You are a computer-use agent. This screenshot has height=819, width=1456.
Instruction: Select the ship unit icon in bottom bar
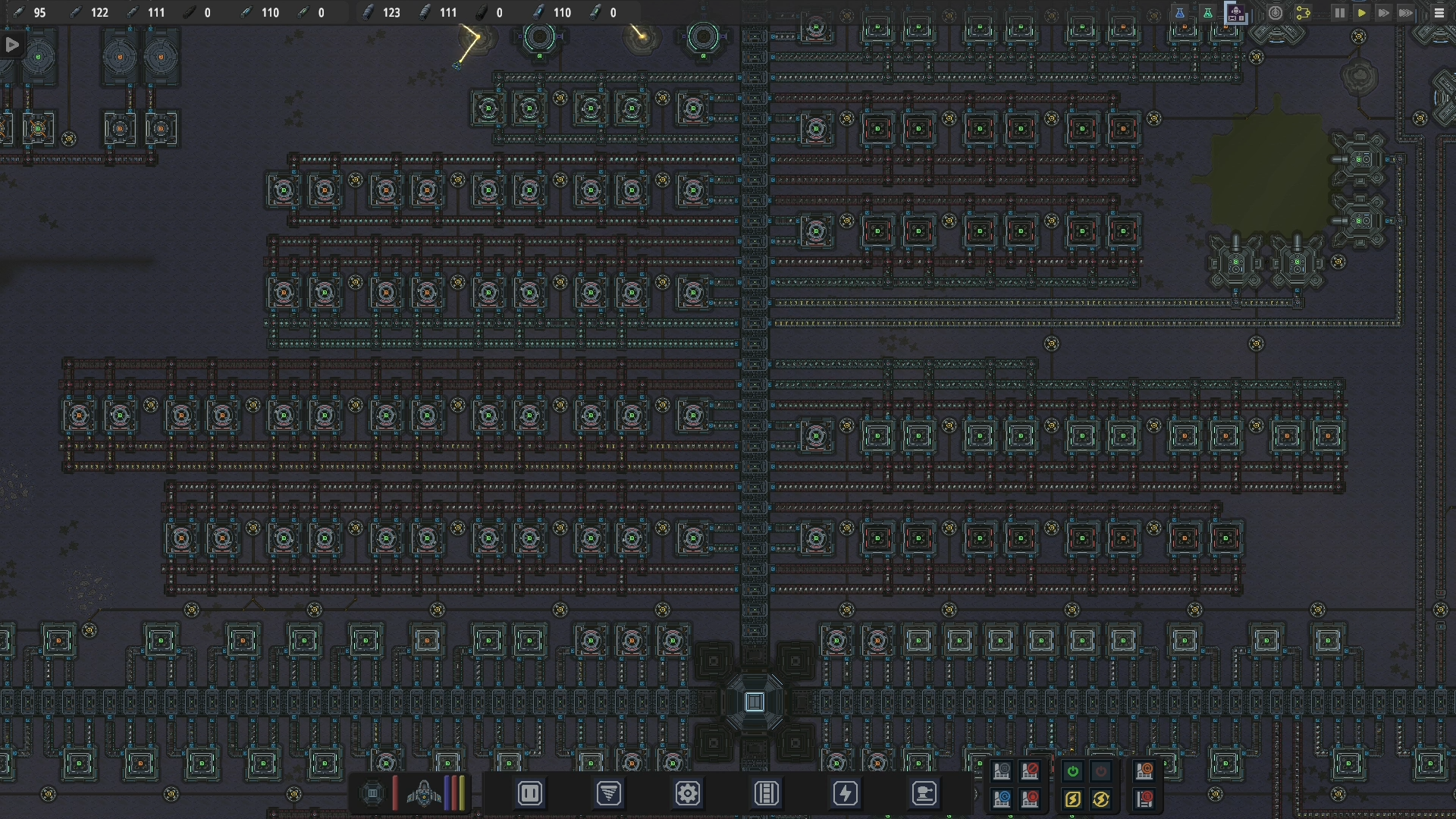click(424, 794)
